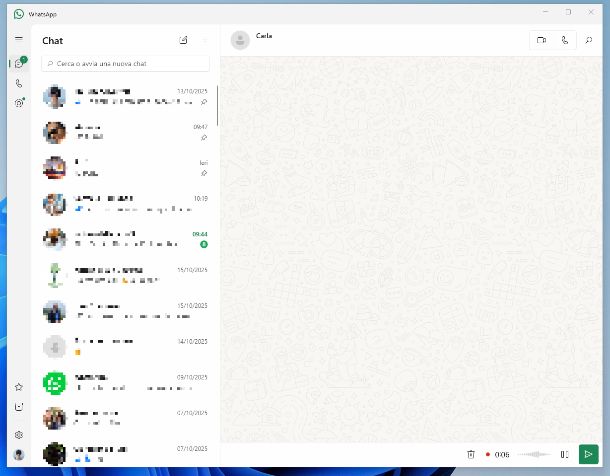Open the Chats tab in sidebar
Viewport: 610px width, 476px height.
19,64
